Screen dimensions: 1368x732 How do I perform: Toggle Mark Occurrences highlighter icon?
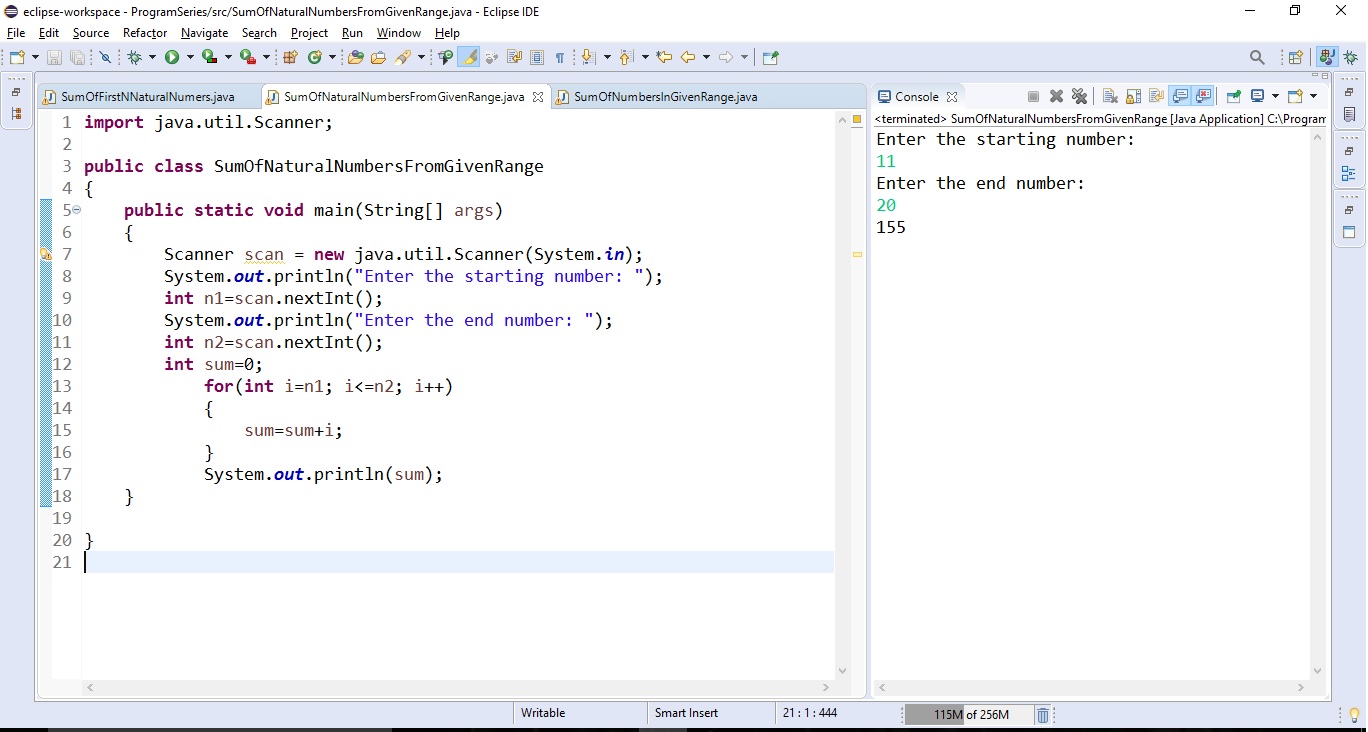pos(469,57)
